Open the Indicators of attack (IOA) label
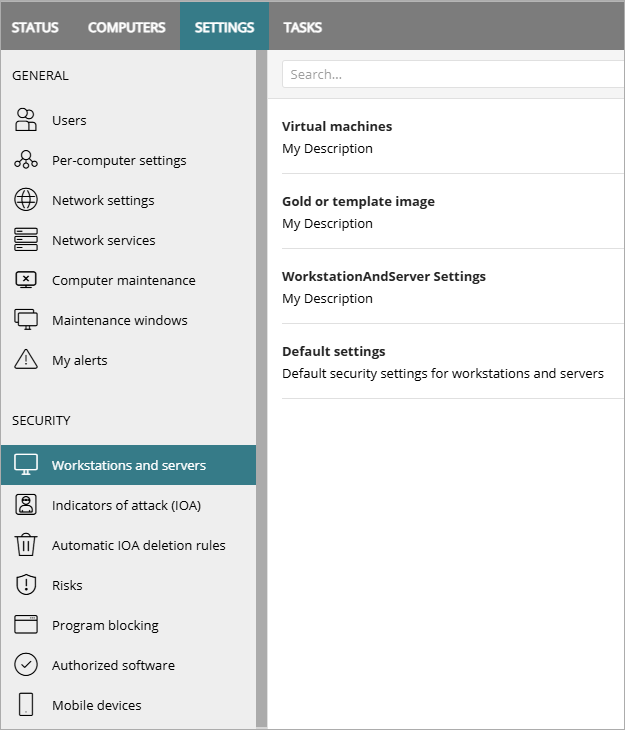Screen dimensions: 625x730 (x=127, y=506)
